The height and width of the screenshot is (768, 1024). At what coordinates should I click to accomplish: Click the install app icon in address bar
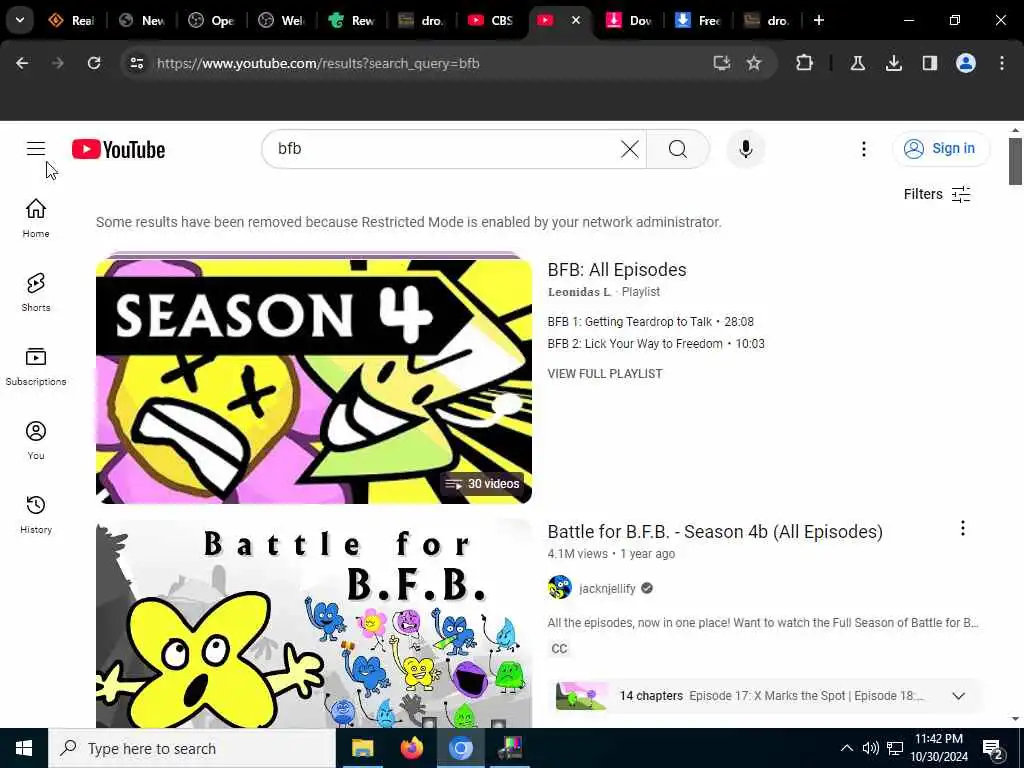pos(721,63)
